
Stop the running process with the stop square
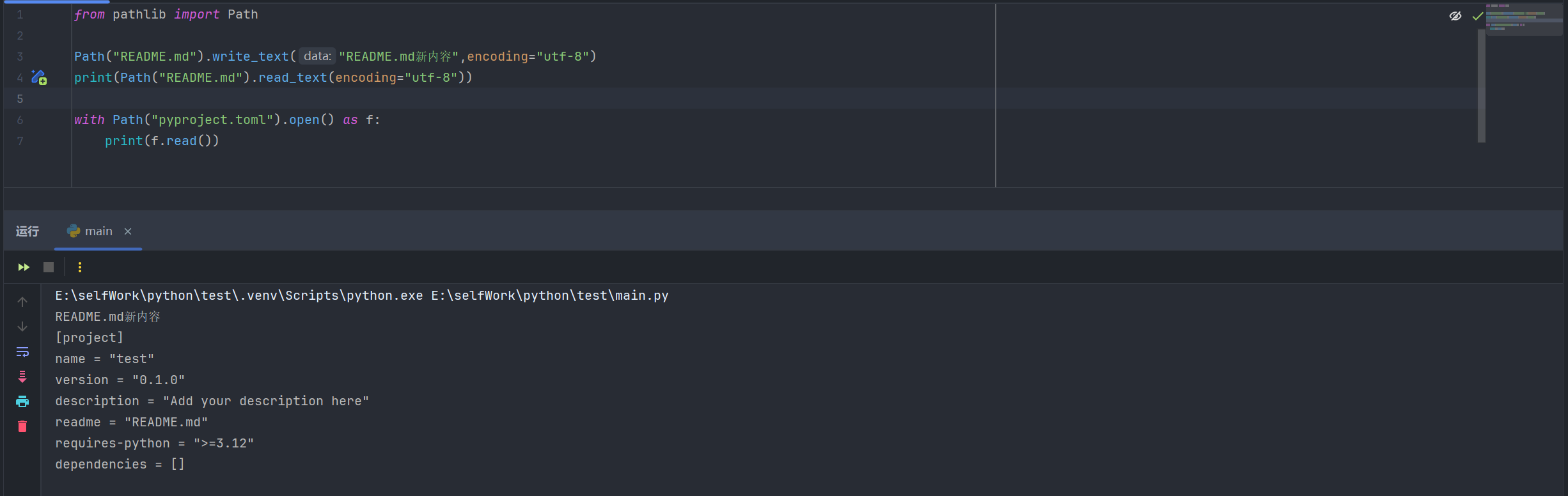point(49,267)
